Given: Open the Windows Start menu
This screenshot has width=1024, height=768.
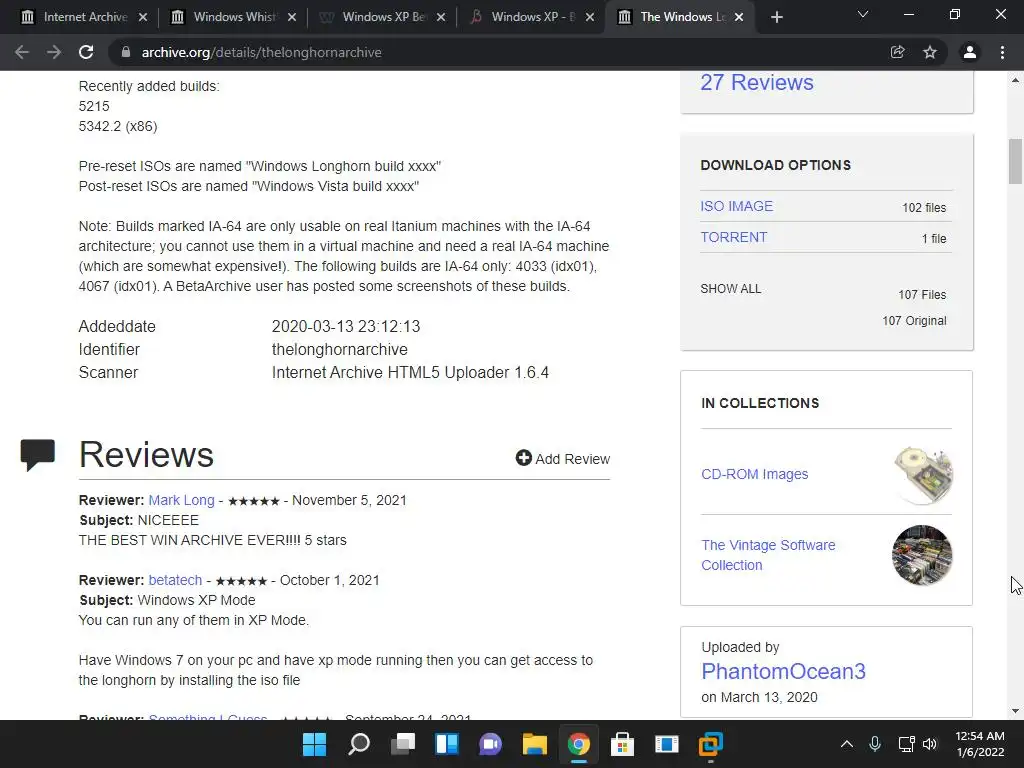Looking at the screenshot, I should (x=314, y=744).
